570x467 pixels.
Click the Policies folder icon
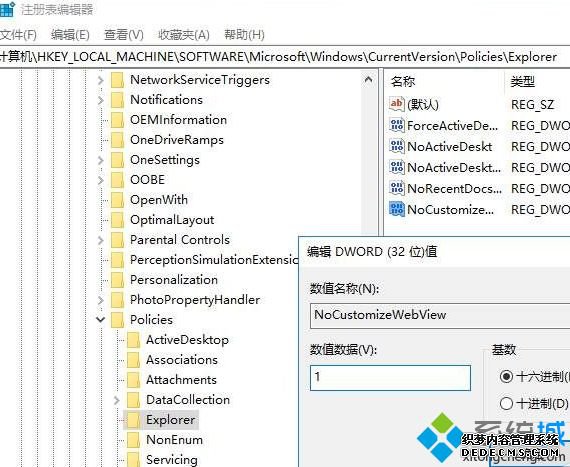coord(117,320)
